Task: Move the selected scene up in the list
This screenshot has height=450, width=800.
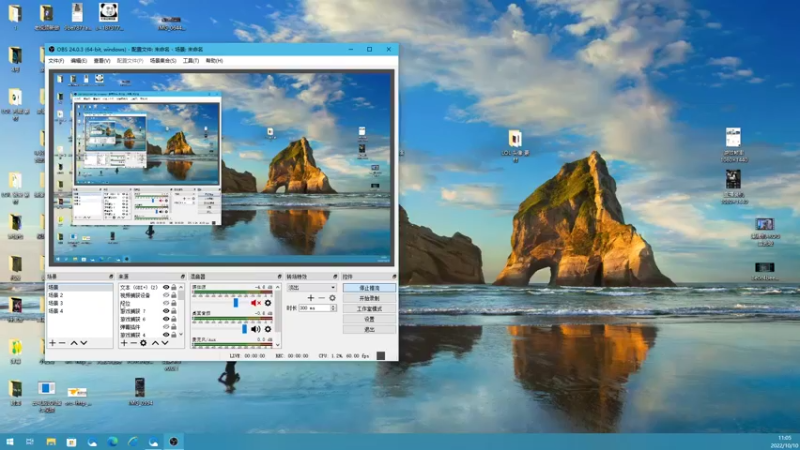Action: click(x=73, y=343)
